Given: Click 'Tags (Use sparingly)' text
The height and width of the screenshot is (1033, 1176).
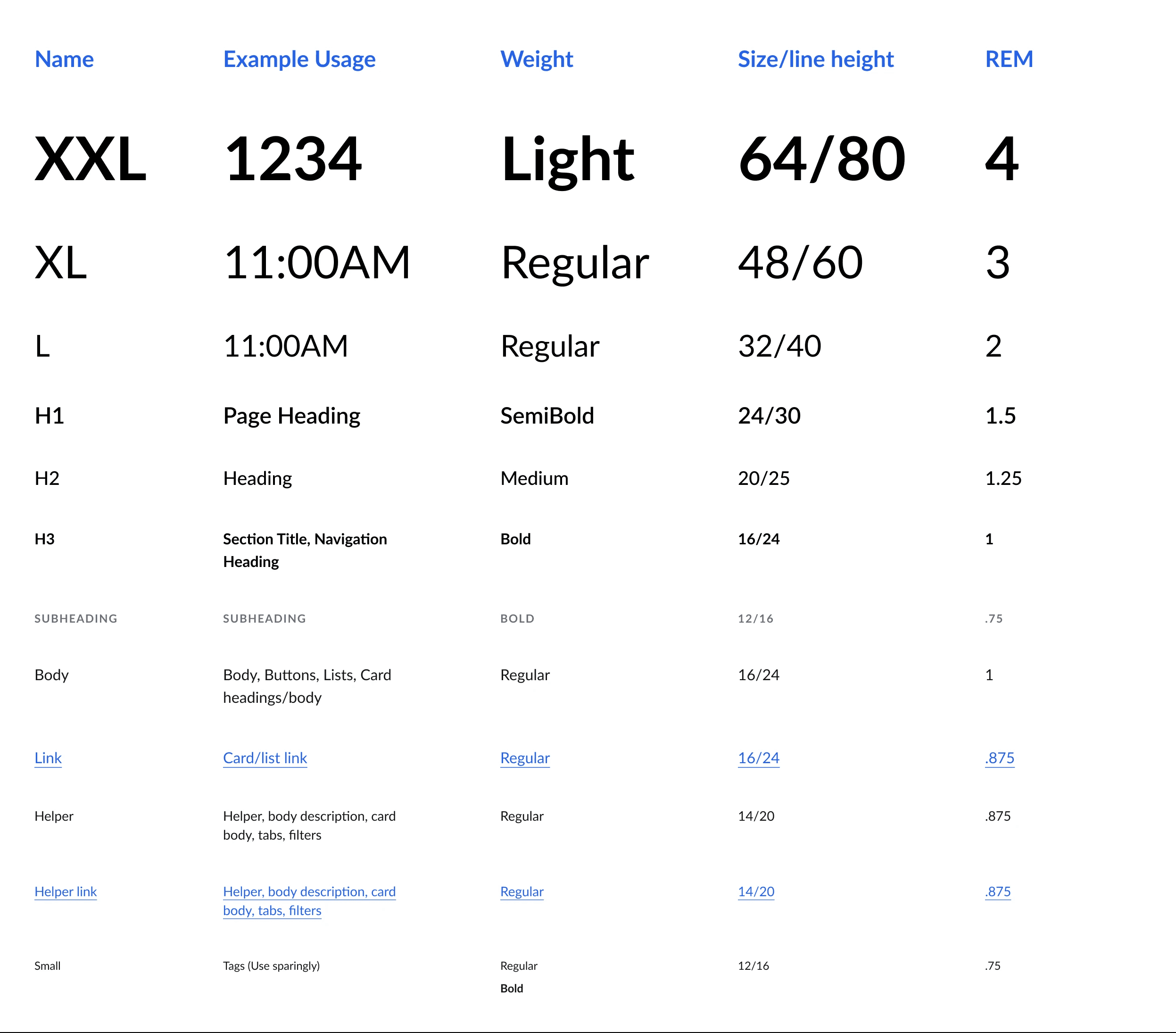Looking at the screenshot, I should (x=271, y=966).
